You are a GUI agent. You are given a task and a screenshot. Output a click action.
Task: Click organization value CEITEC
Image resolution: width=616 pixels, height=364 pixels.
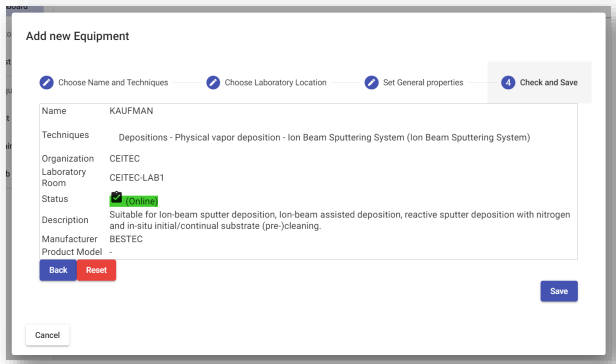pos(125,159)
